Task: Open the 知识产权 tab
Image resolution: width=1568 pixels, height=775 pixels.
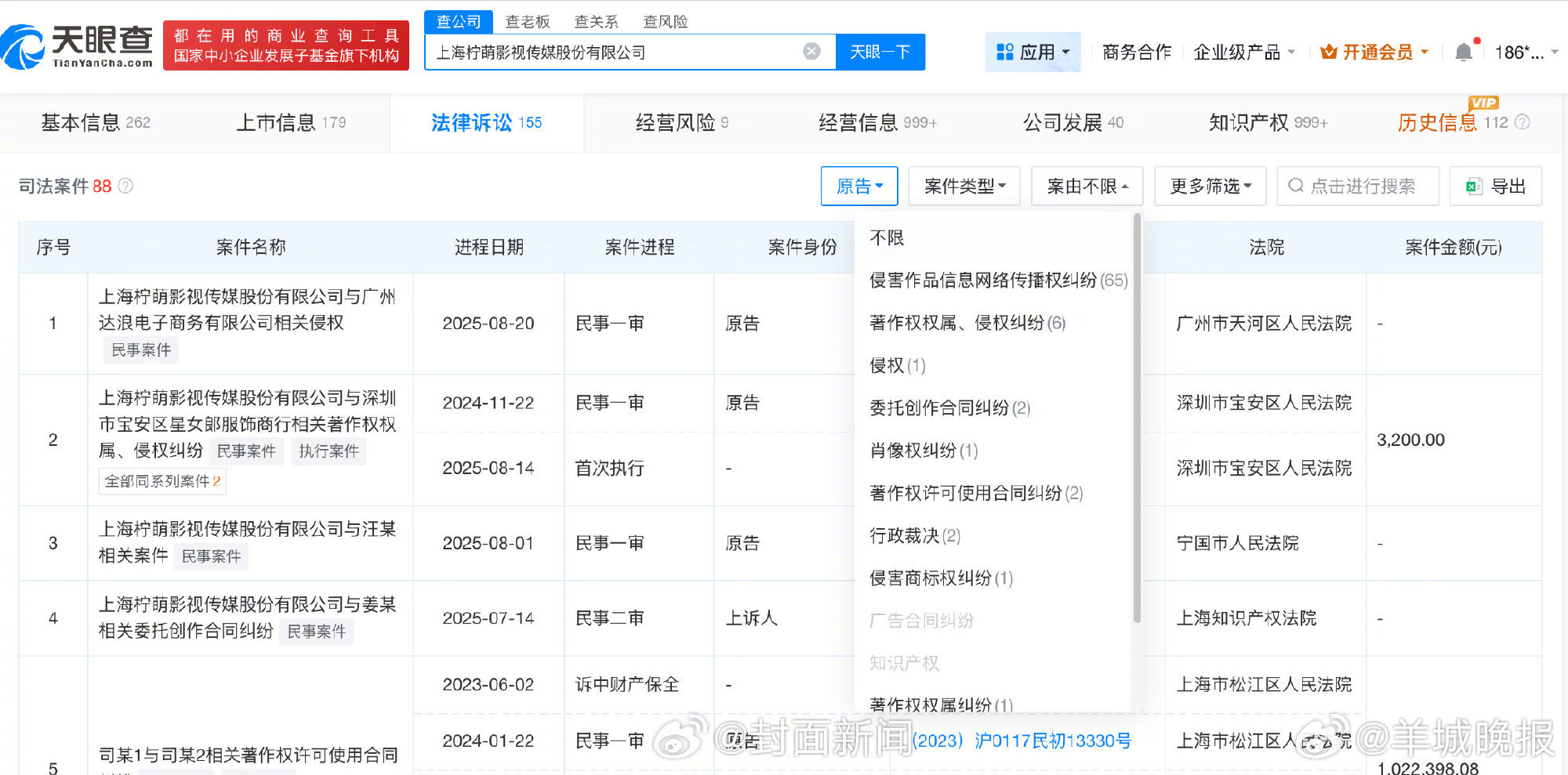Action: [1268, 122]
